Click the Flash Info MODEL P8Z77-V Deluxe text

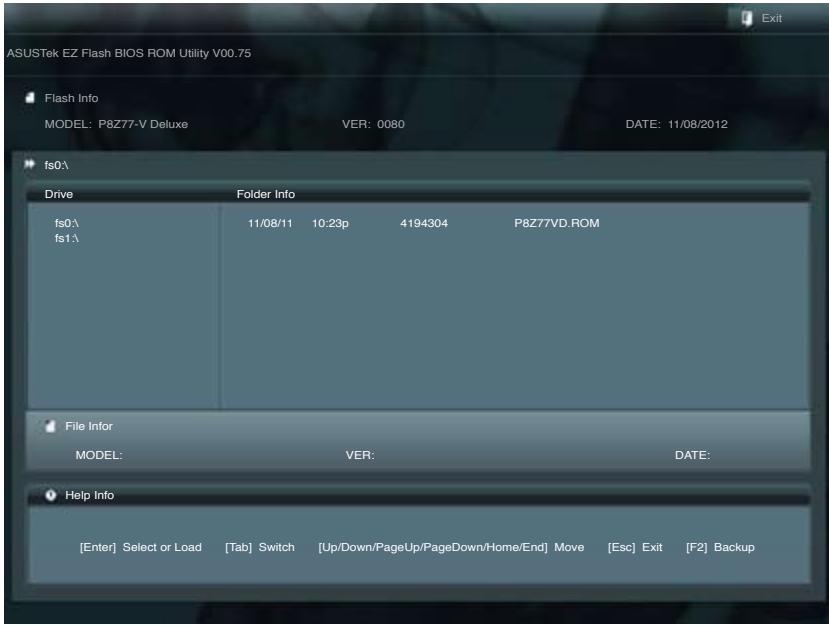point(116,124)
